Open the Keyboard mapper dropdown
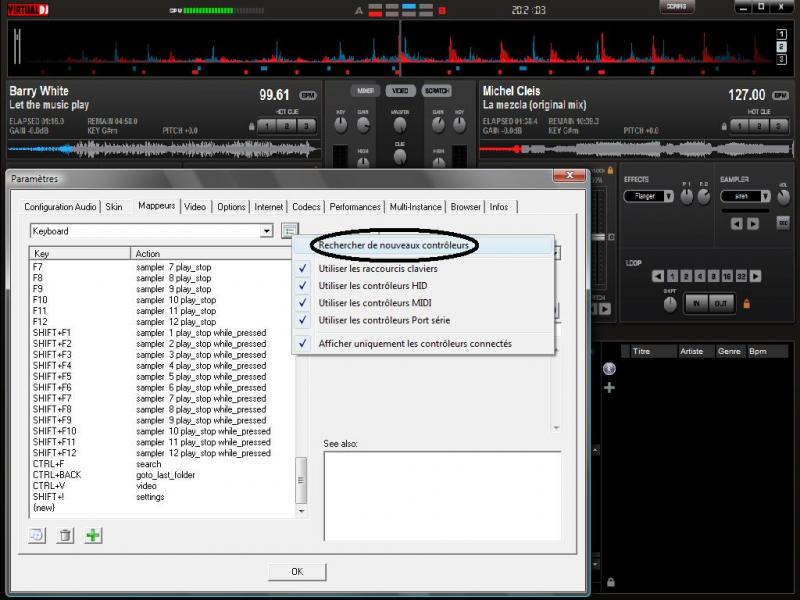 pyautogui.click(x=266, y=231)
